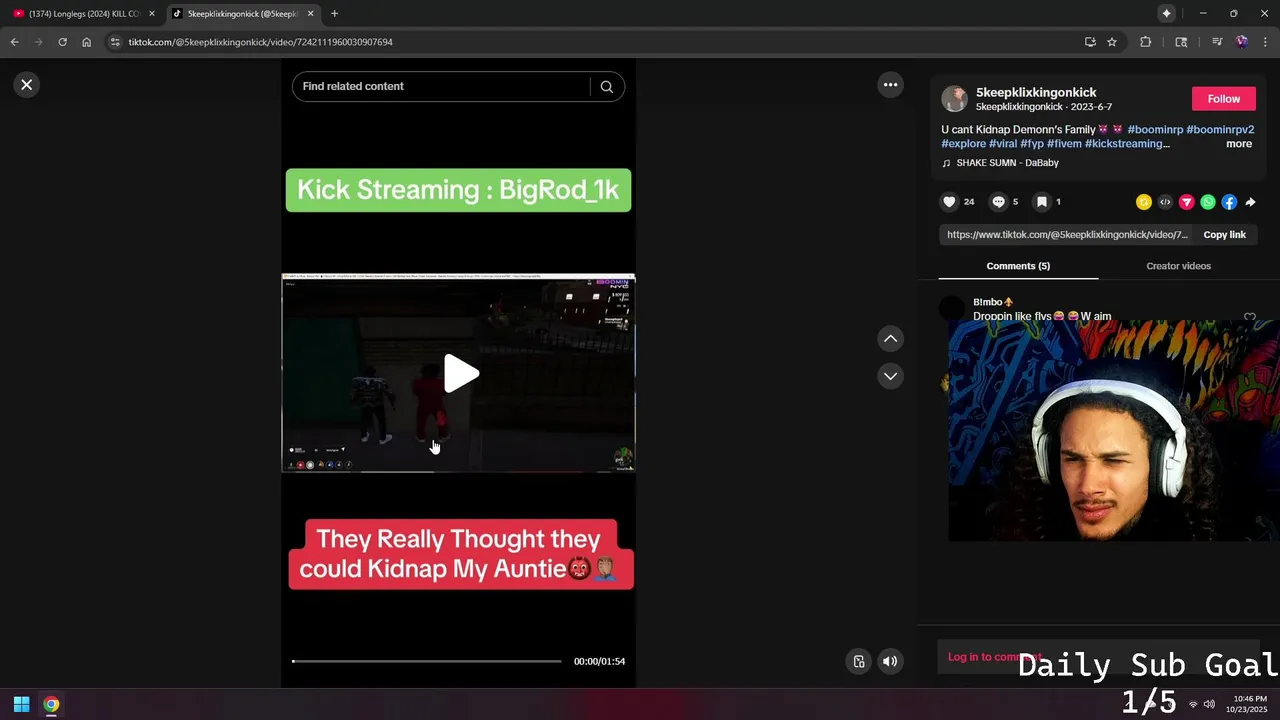Play the video with center play button

pos(461,374)
